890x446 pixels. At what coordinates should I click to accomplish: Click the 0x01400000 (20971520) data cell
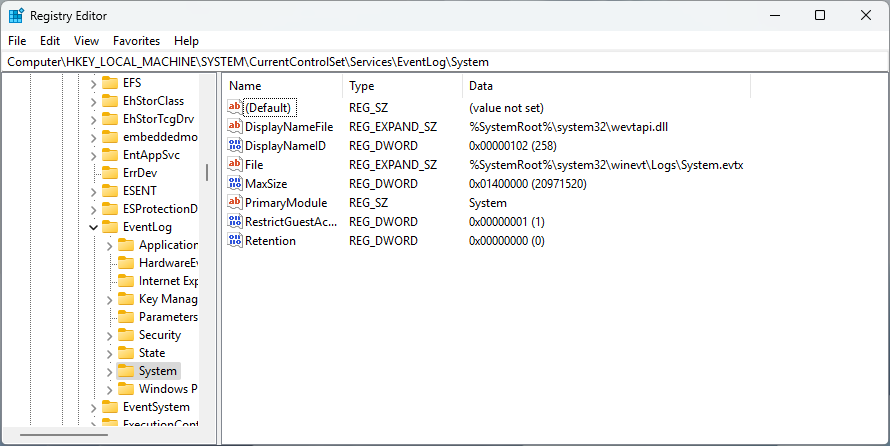[527, 184]
